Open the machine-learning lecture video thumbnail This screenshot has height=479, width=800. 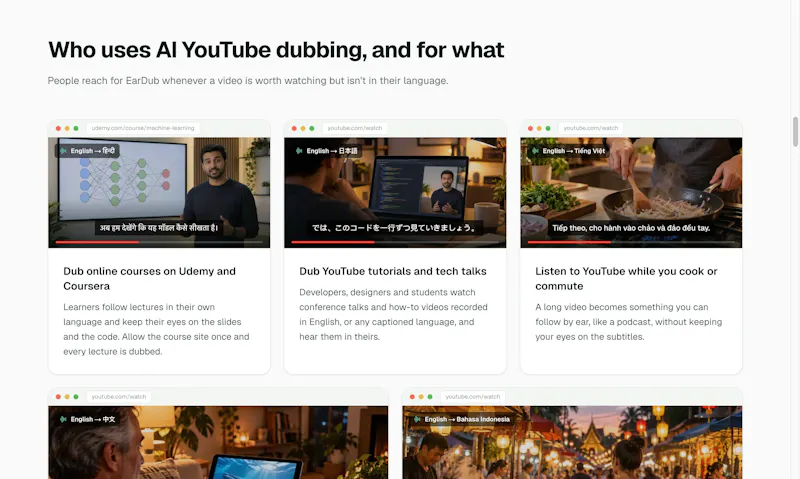tap(159, 192)
